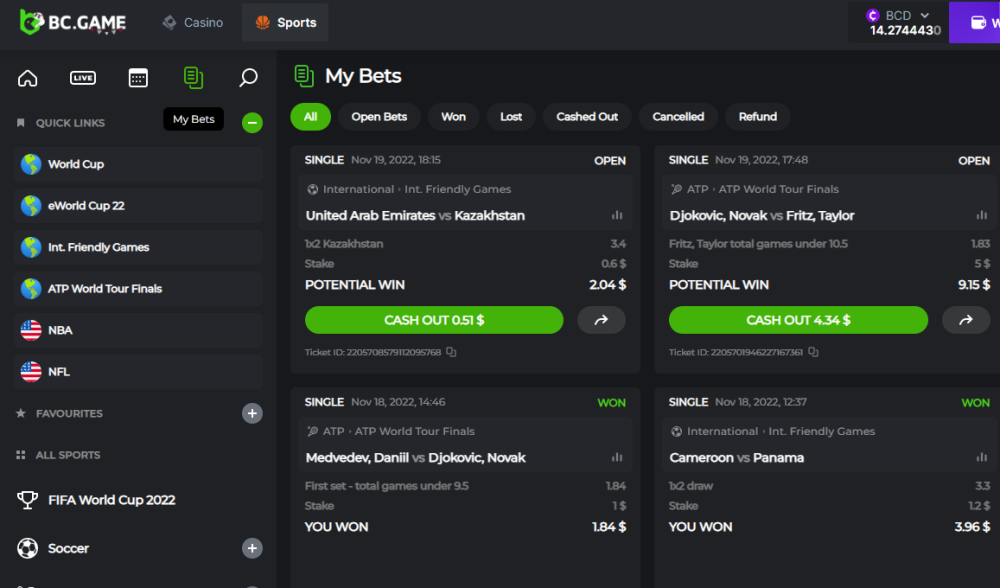
Task: Click the purple wallet icon button
Action: point(978,22)
